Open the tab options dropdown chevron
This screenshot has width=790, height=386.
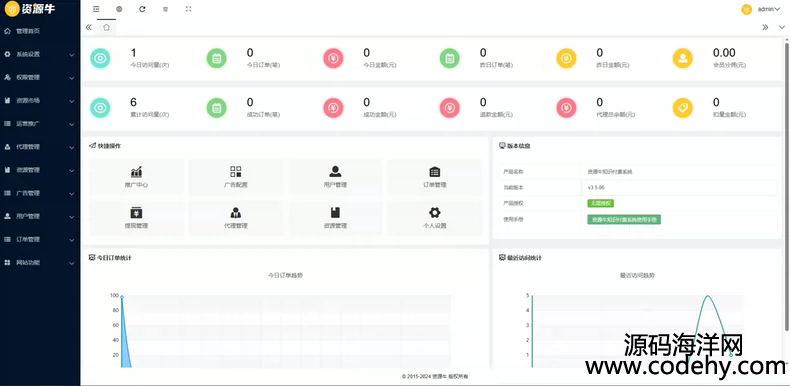781,27
